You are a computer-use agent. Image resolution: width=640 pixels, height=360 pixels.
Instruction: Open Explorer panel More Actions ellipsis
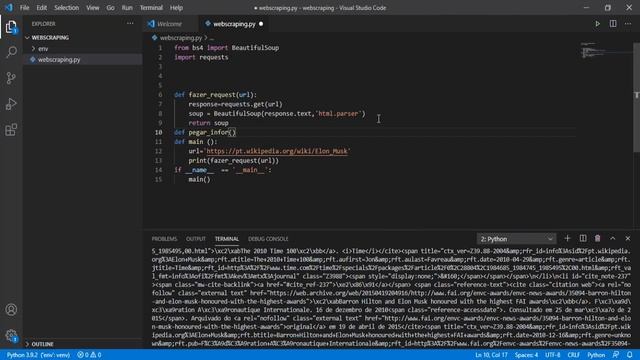tap(130, 24)
